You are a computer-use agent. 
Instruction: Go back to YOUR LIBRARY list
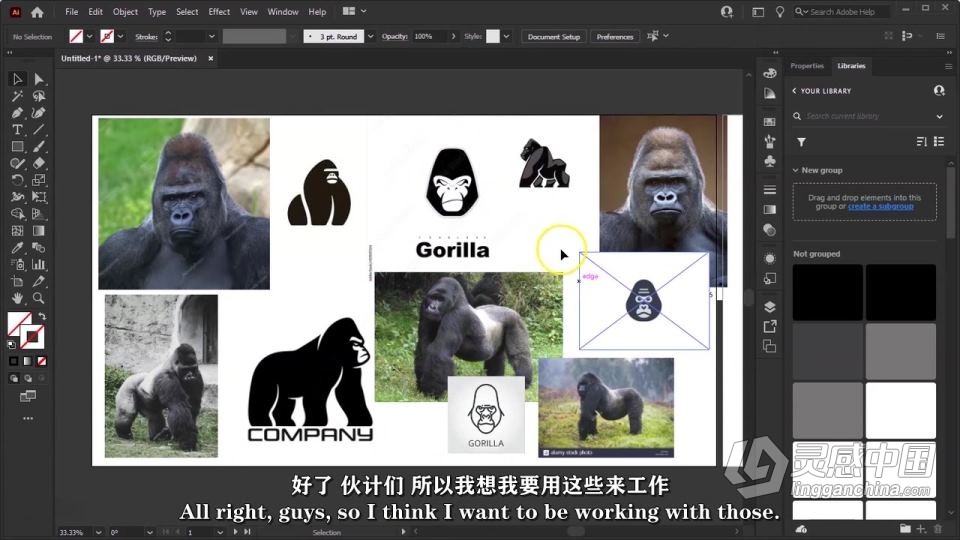pyautogui.click(x=794, y=91)
